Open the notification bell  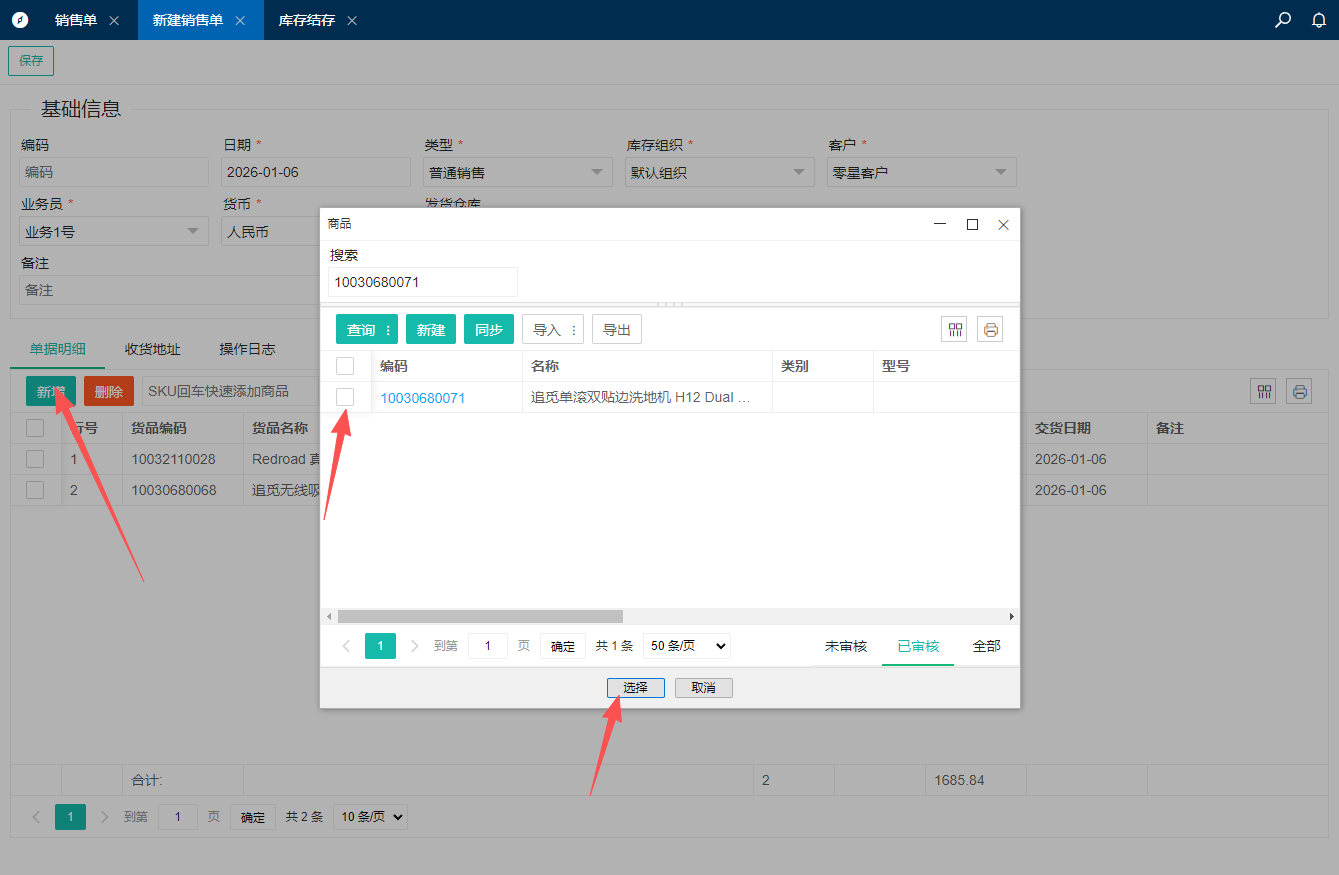[x=1319, y=20]
